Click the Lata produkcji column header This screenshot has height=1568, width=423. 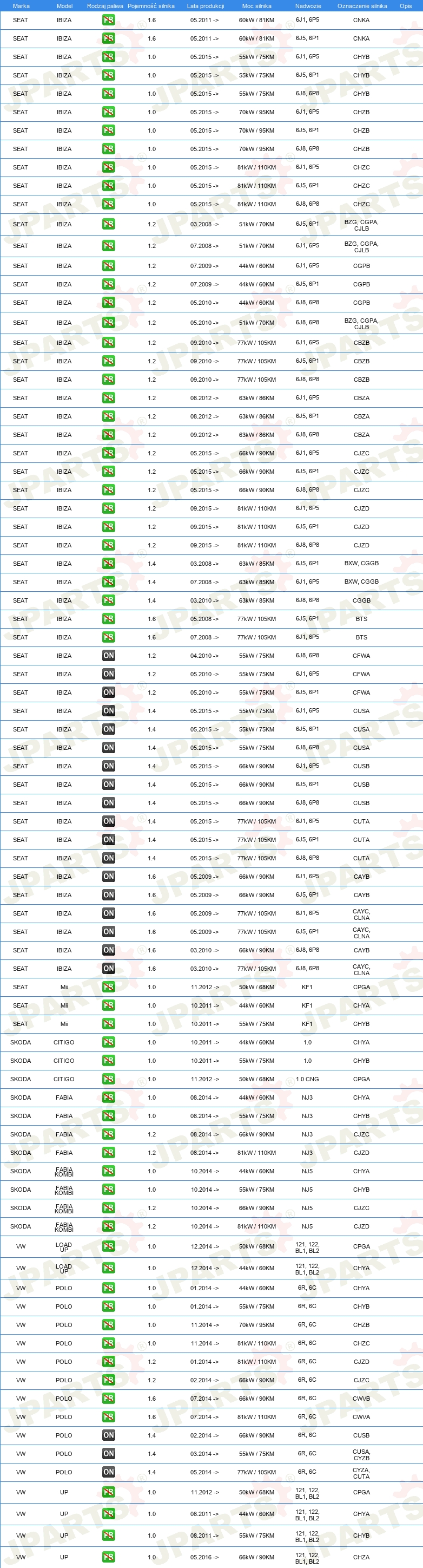206,6
